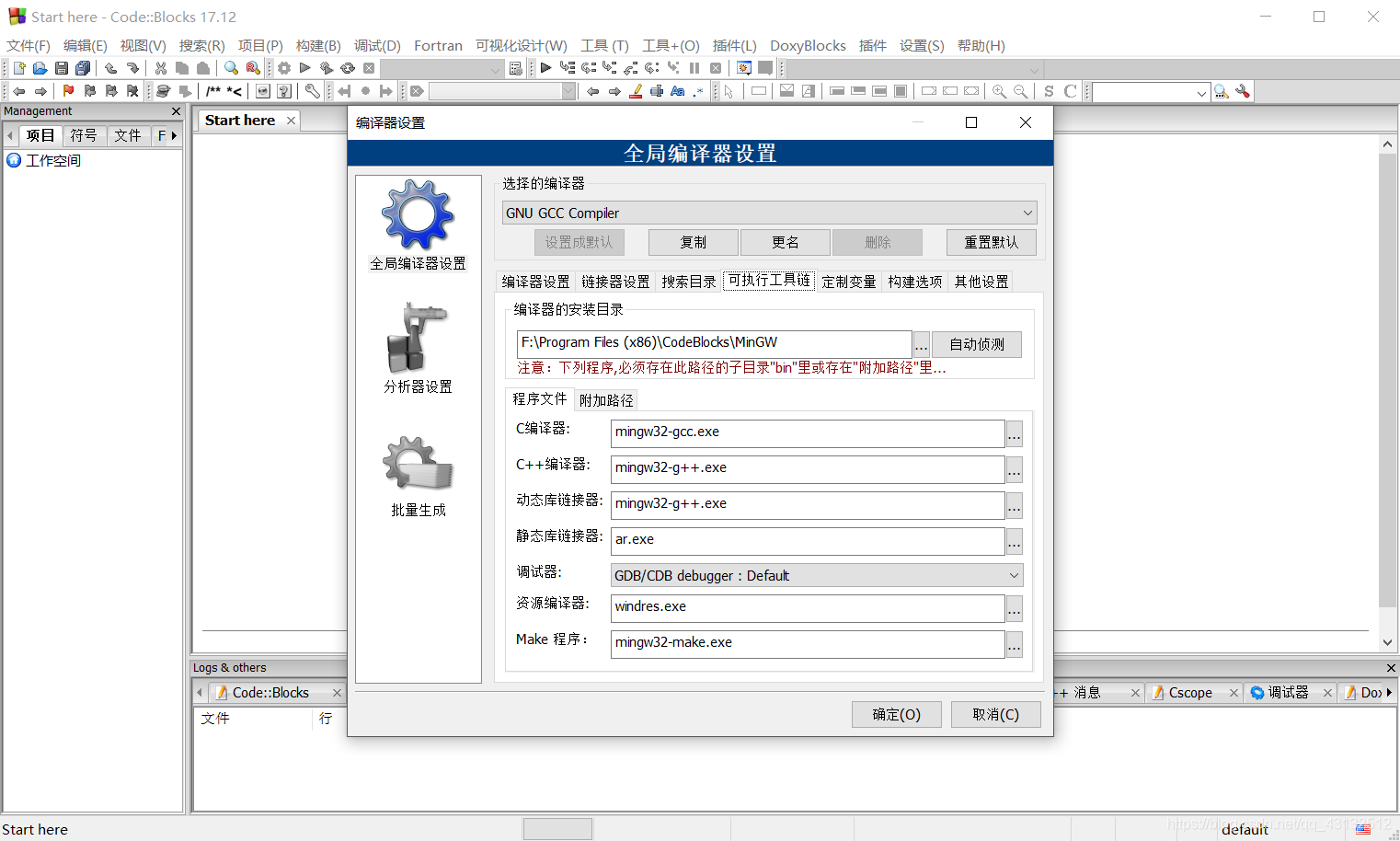1400x841 pixels.
Task: Open the incremental search dropdown field
Action: point(502,91)
